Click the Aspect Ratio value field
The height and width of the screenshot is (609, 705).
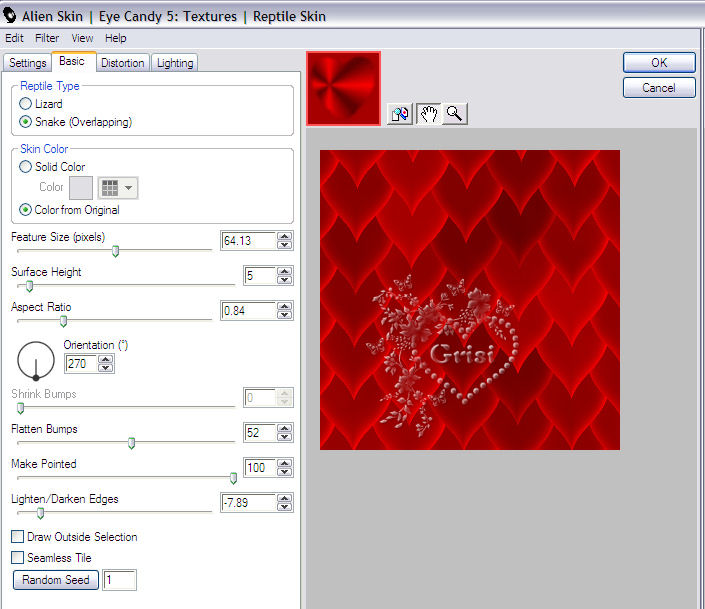coord(247,310)
